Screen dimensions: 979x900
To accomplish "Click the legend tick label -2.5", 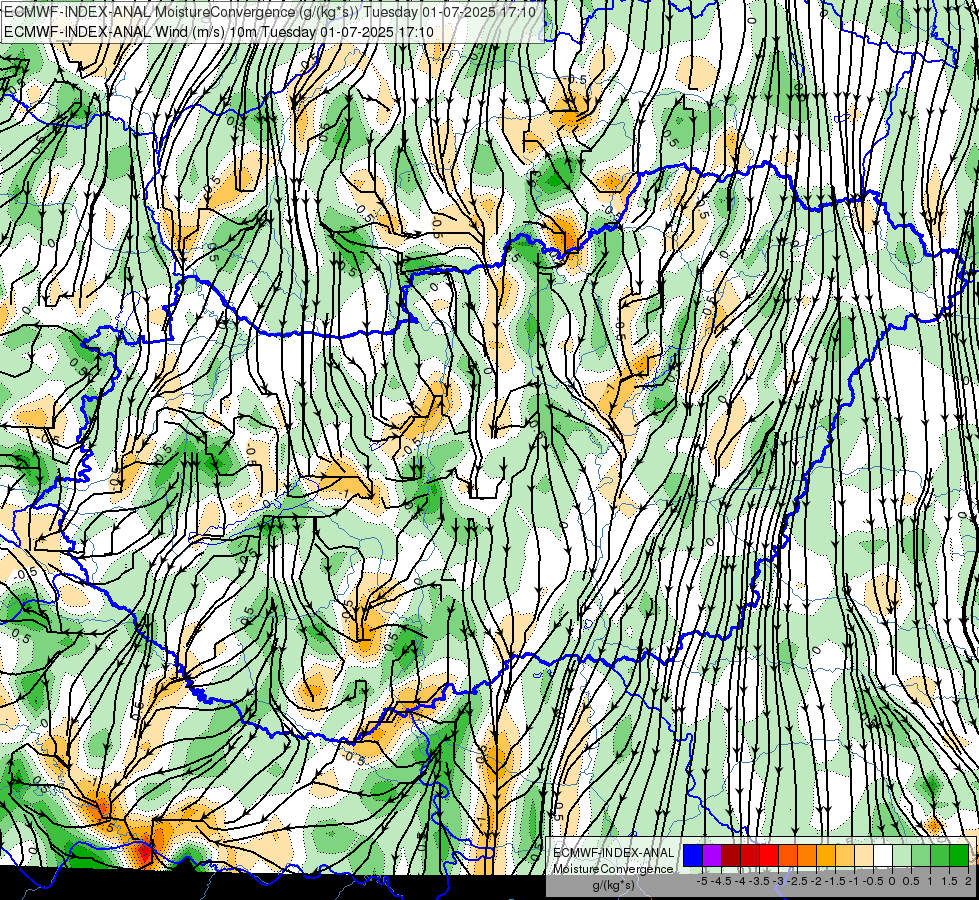I will [797, 881].
